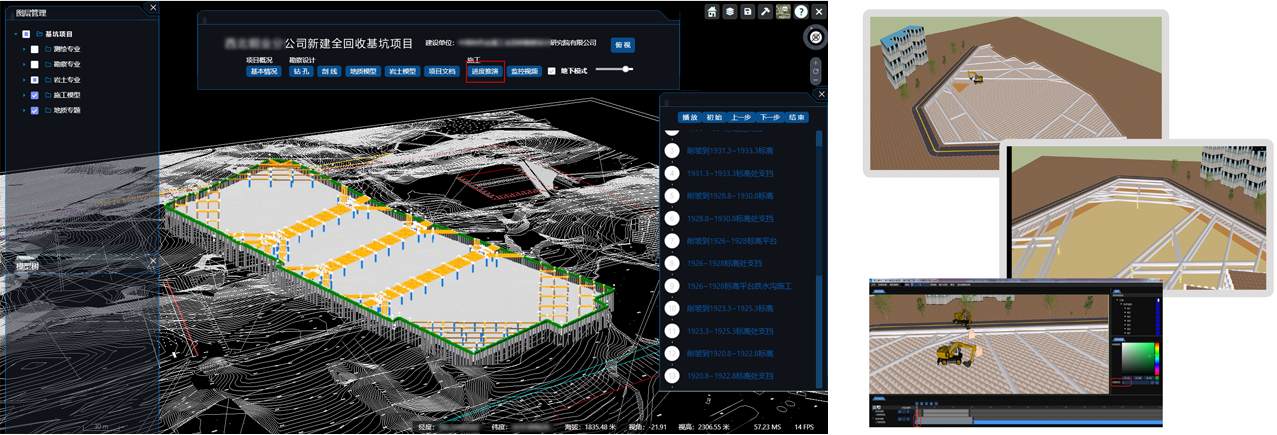Check the 测绘专业 layer checkbox
The height and width of the screenshot is (435, 1277).
pos(35,49)
